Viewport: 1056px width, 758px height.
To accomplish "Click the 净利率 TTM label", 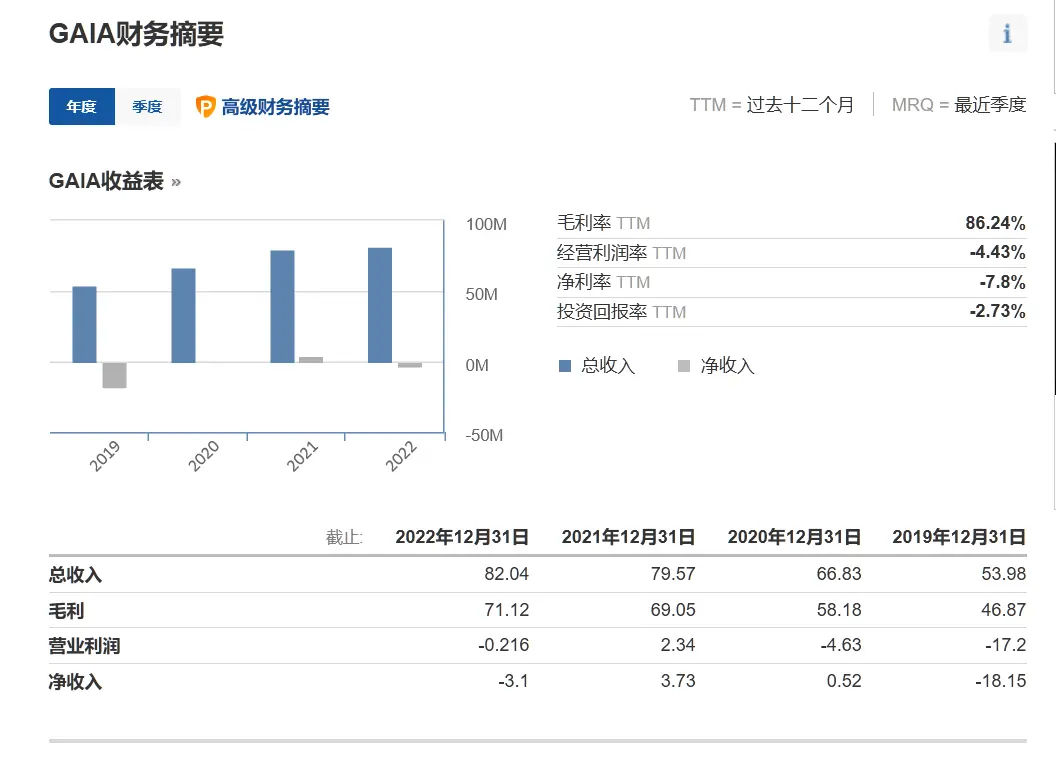I will [x=603, y=282].
